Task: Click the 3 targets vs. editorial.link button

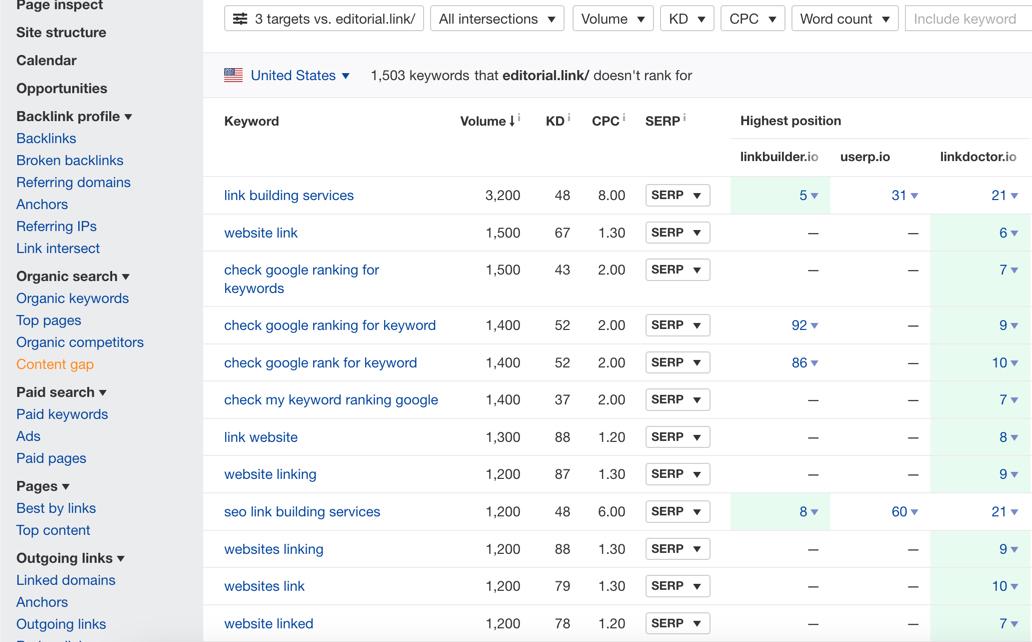Action: point(324,19)
